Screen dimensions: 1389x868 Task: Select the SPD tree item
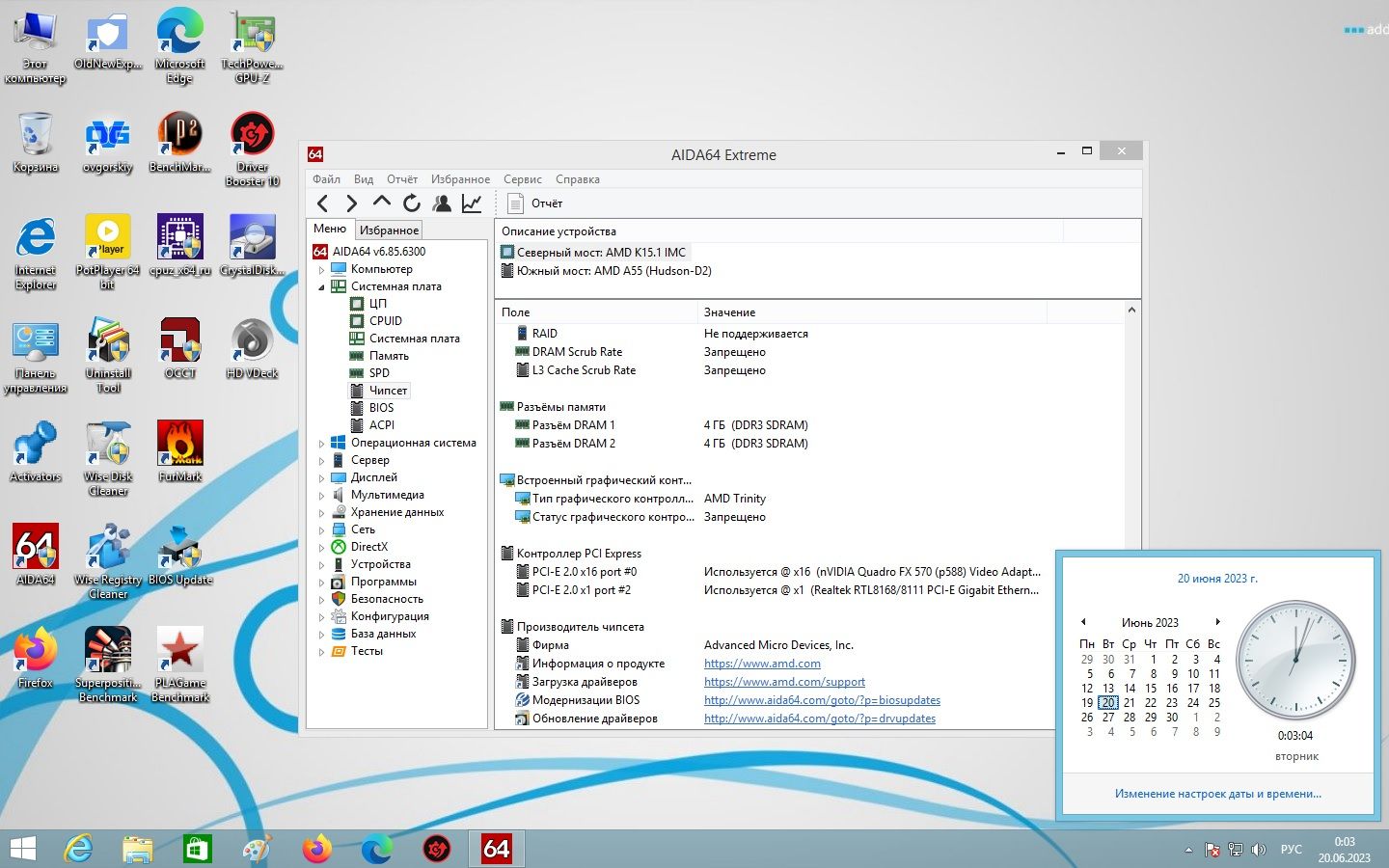click(379, 373)
